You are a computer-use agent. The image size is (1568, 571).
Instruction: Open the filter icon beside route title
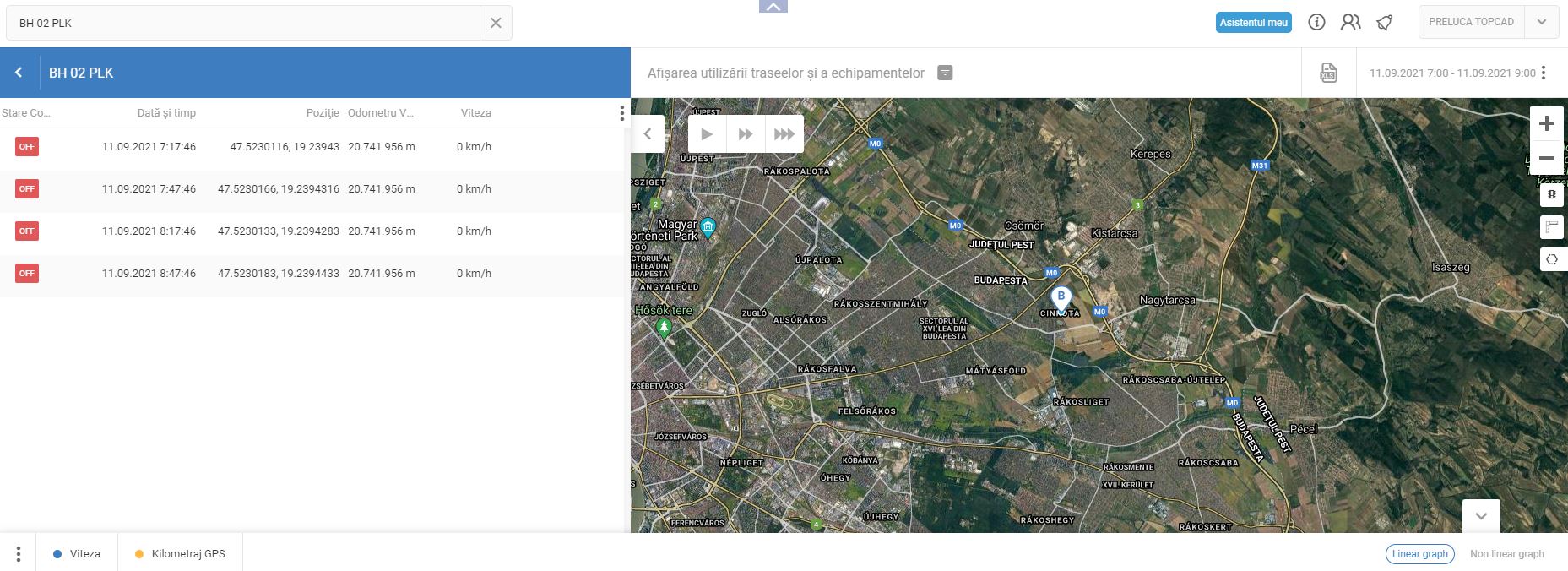click(946, 73)
